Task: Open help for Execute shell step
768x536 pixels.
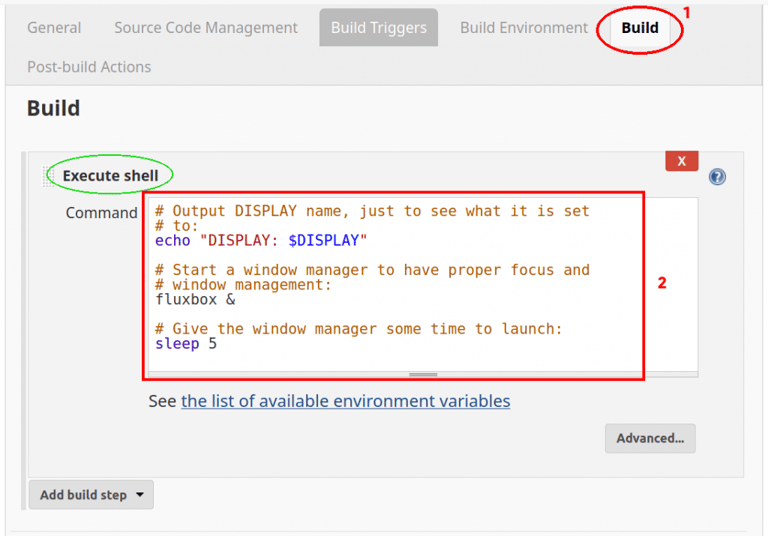Action: [717, 177]
